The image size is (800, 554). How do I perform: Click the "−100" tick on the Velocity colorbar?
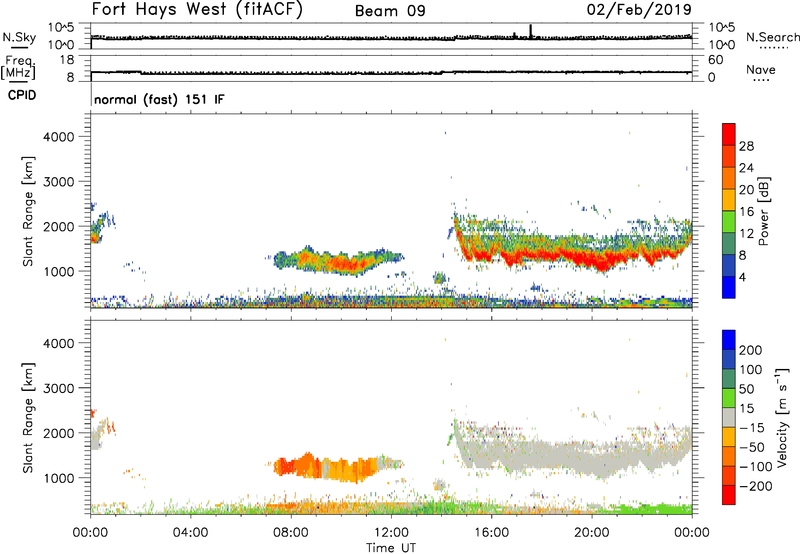(x=756, y=467)
